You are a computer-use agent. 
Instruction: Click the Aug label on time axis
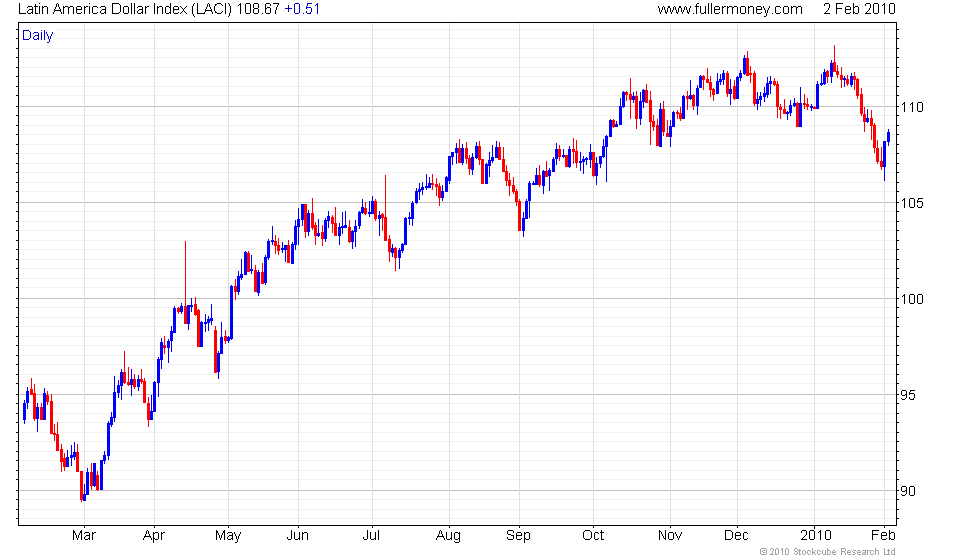tap(448, 536)
